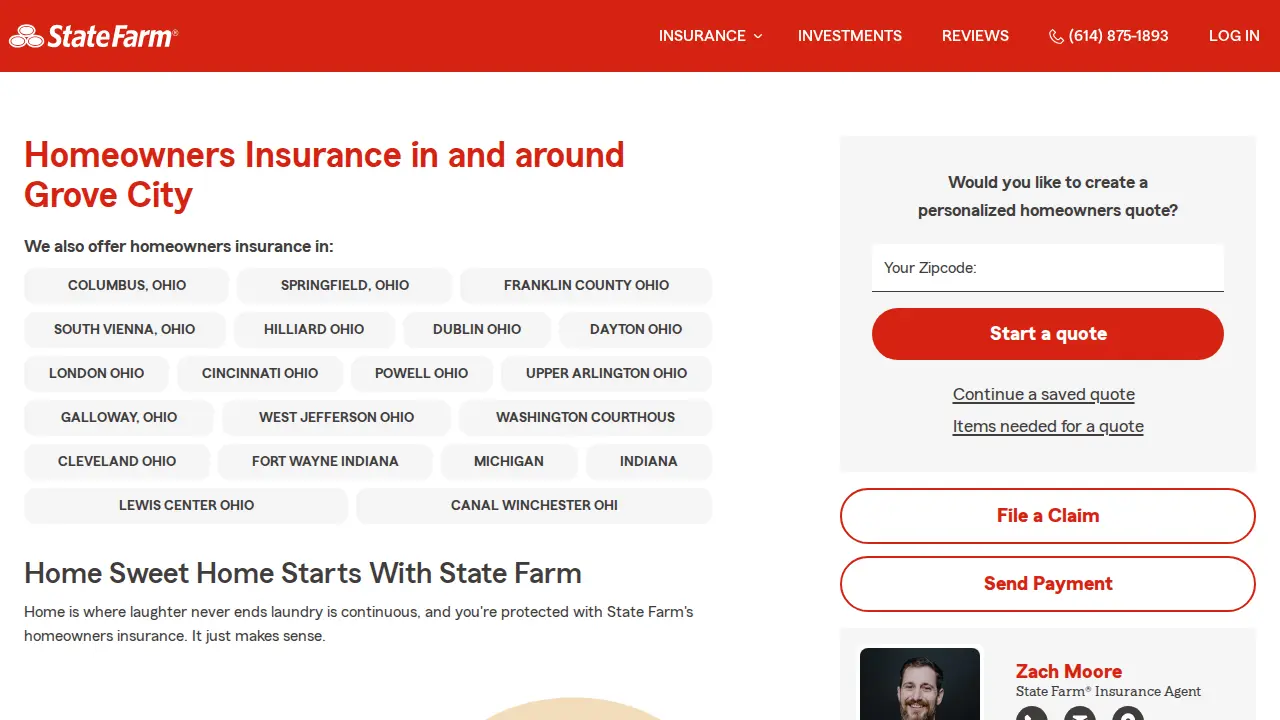The image size is (1280, 720).
Task: Call the (614) 875-1893 phone number
Action: [1118, 36]
